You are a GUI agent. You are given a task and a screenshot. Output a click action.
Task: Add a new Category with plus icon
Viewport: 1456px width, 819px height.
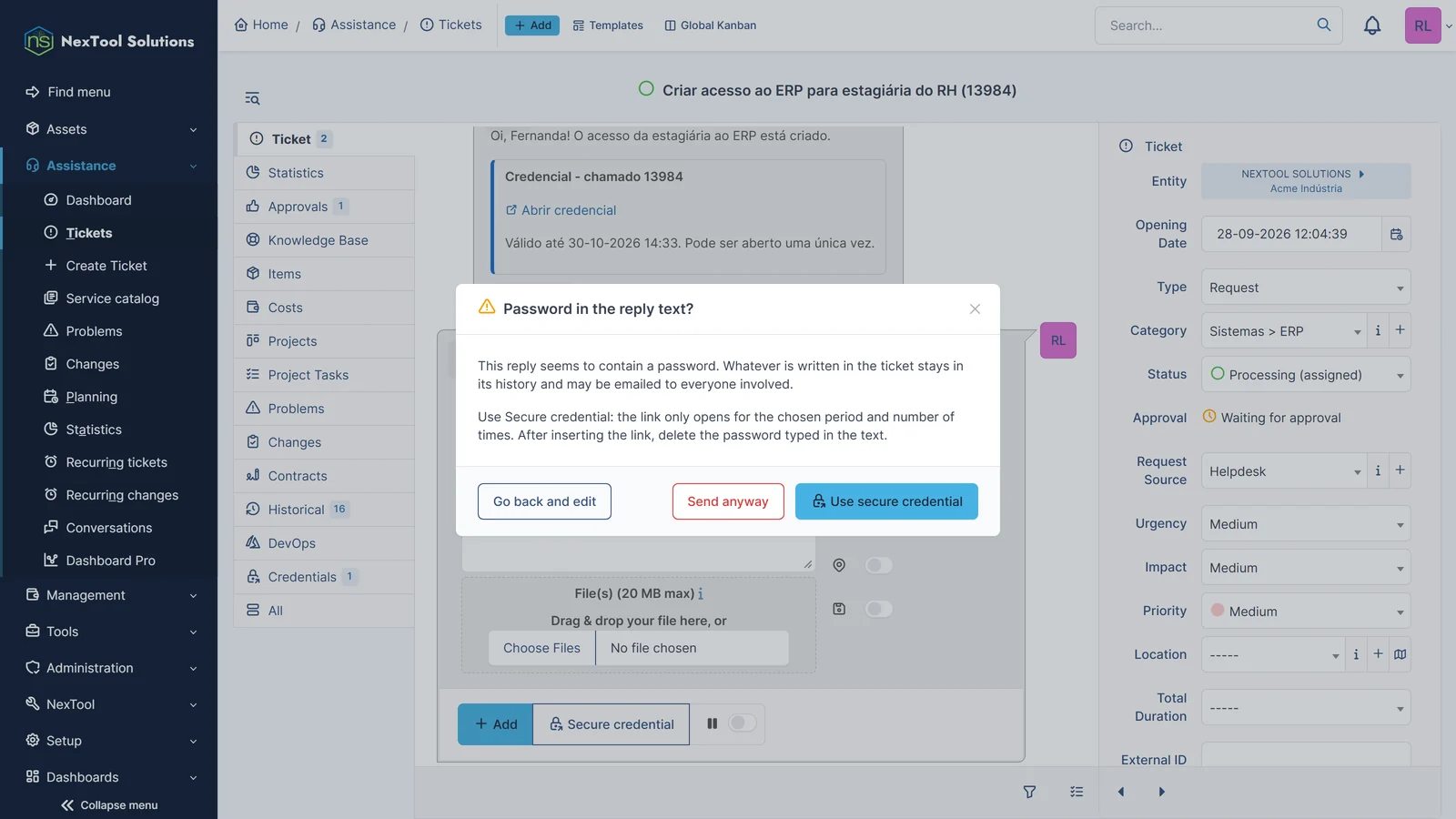tap(1400, 330)
